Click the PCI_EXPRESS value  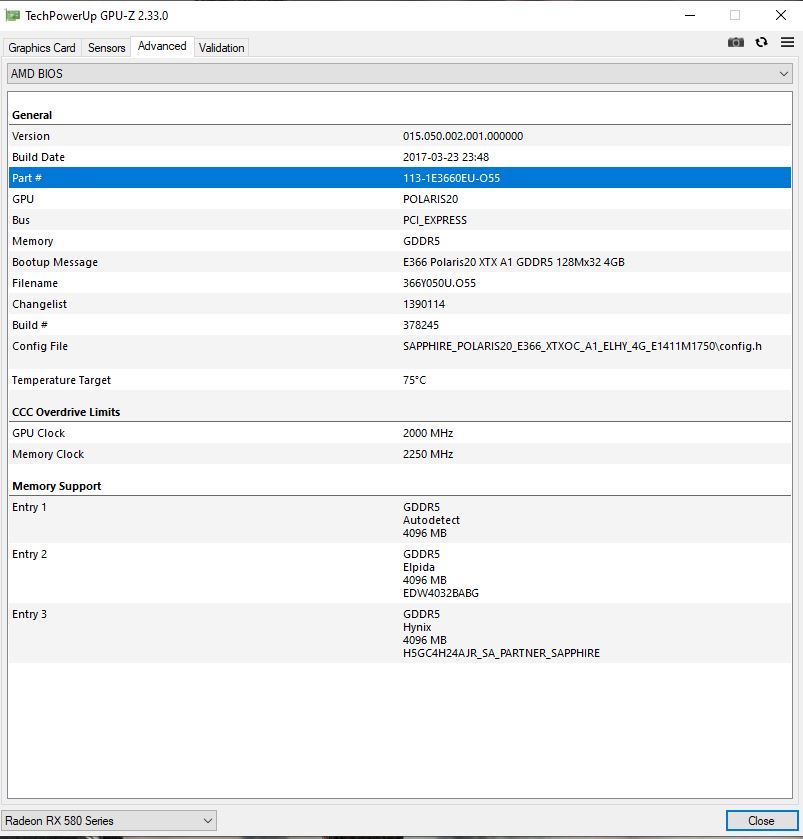434,220
